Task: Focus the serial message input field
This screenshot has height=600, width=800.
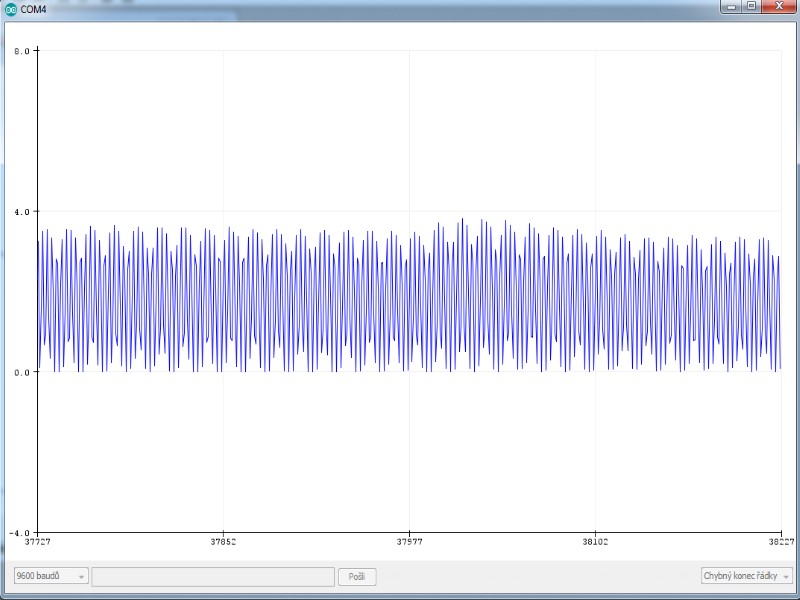Action: 213,576
